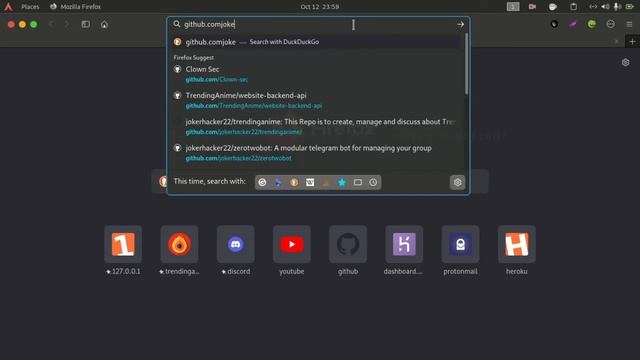
Task: Open the smiley face account icon
Action: (611, 24)
